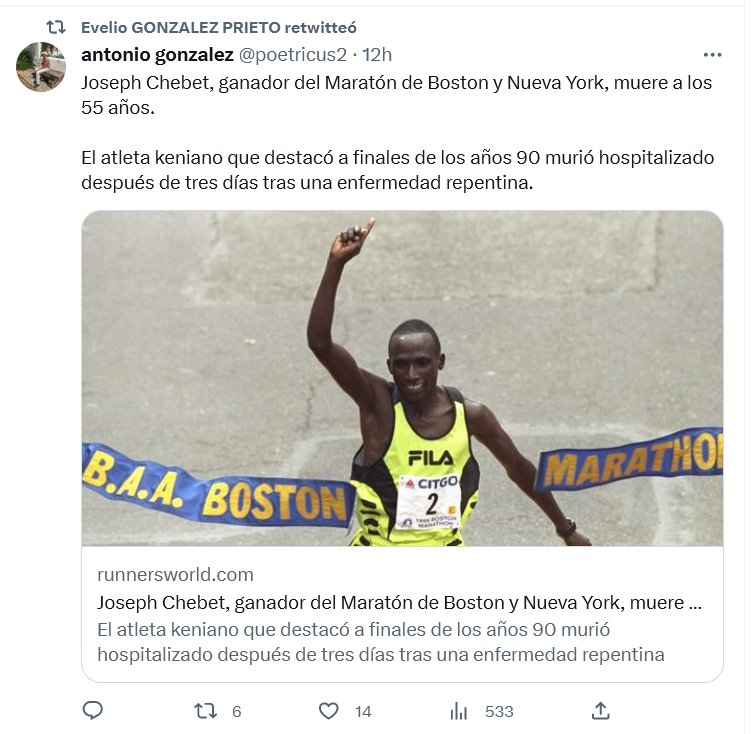Click the runnersworld.com domain label
The image size is (756, 734).
click(175, 574)
